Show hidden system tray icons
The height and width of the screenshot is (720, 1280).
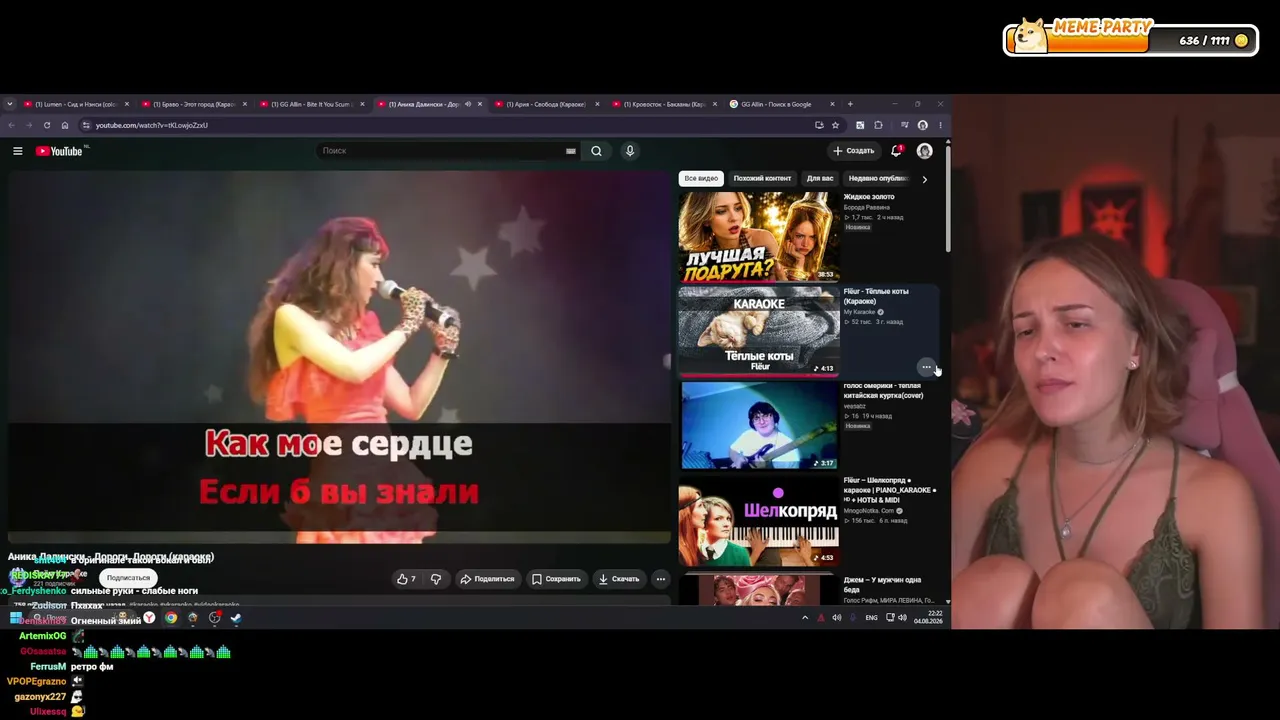pos(805,618)
